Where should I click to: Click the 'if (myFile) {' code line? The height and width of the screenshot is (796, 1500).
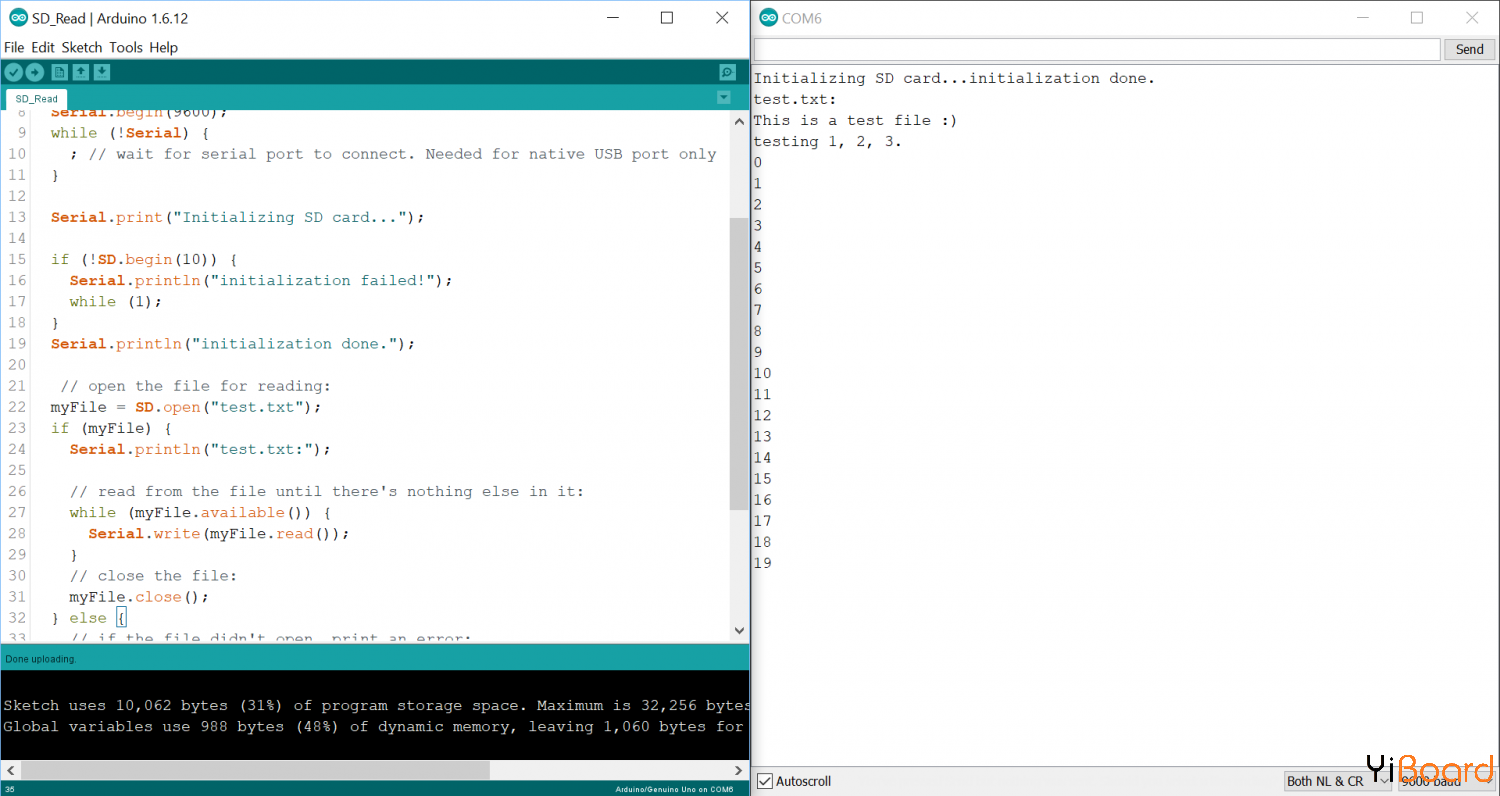[111, 428]
